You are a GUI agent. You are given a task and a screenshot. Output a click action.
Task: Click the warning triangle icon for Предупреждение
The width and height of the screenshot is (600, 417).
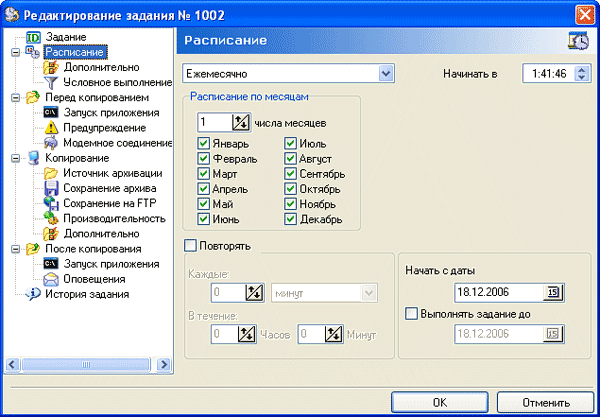click(51, 128)
